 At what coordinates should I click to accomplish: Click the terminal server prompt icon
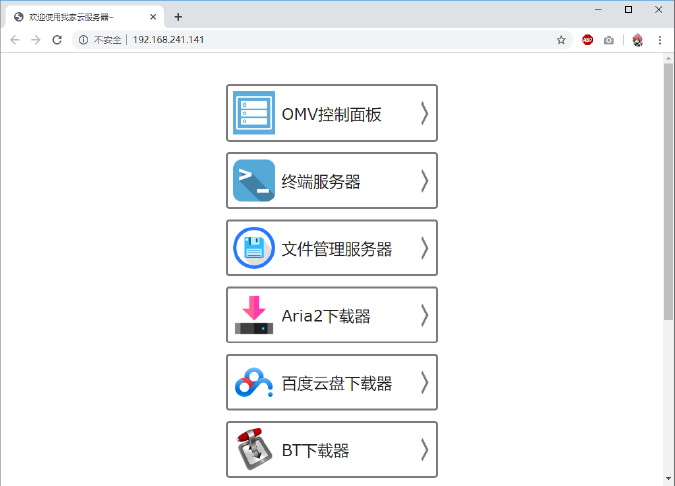tap(254, 181)
